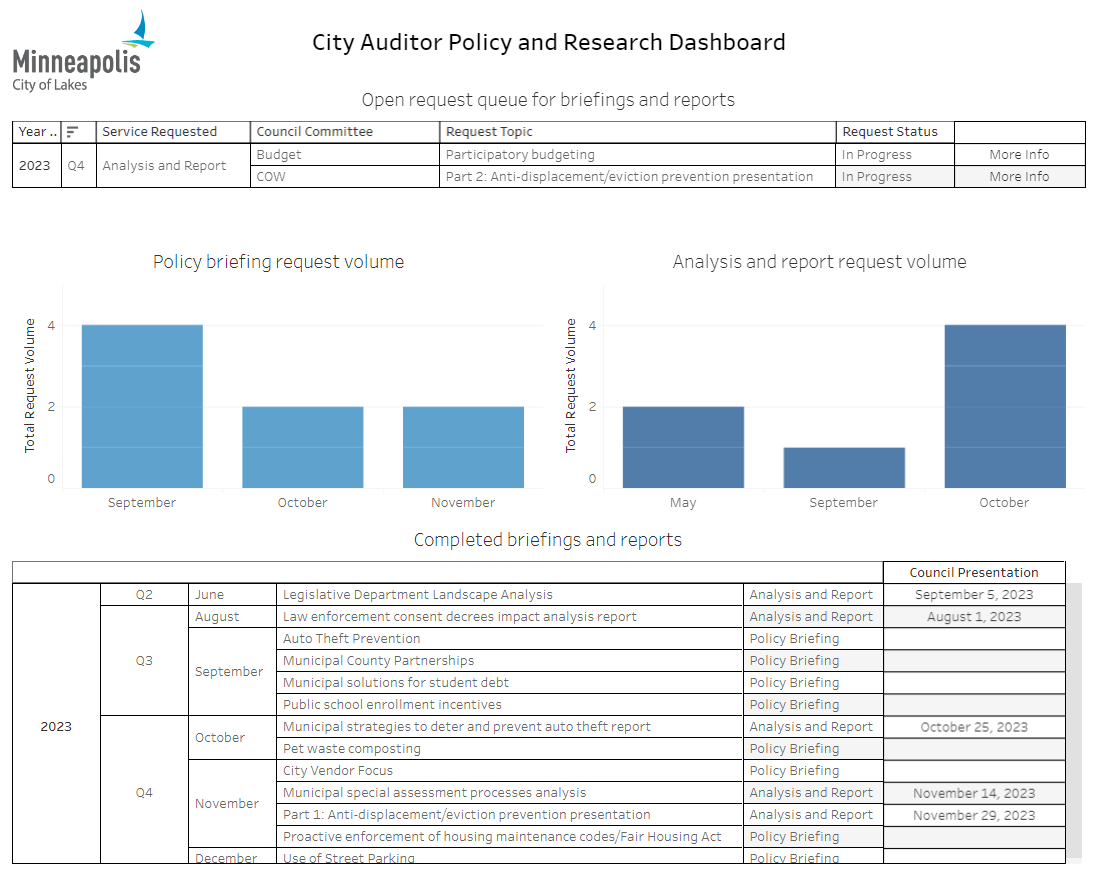Image resolution: width=1096 pixels, height=870 pixels.
Task: Select the October policy briefing bar
Action: (x=303, y=447)
